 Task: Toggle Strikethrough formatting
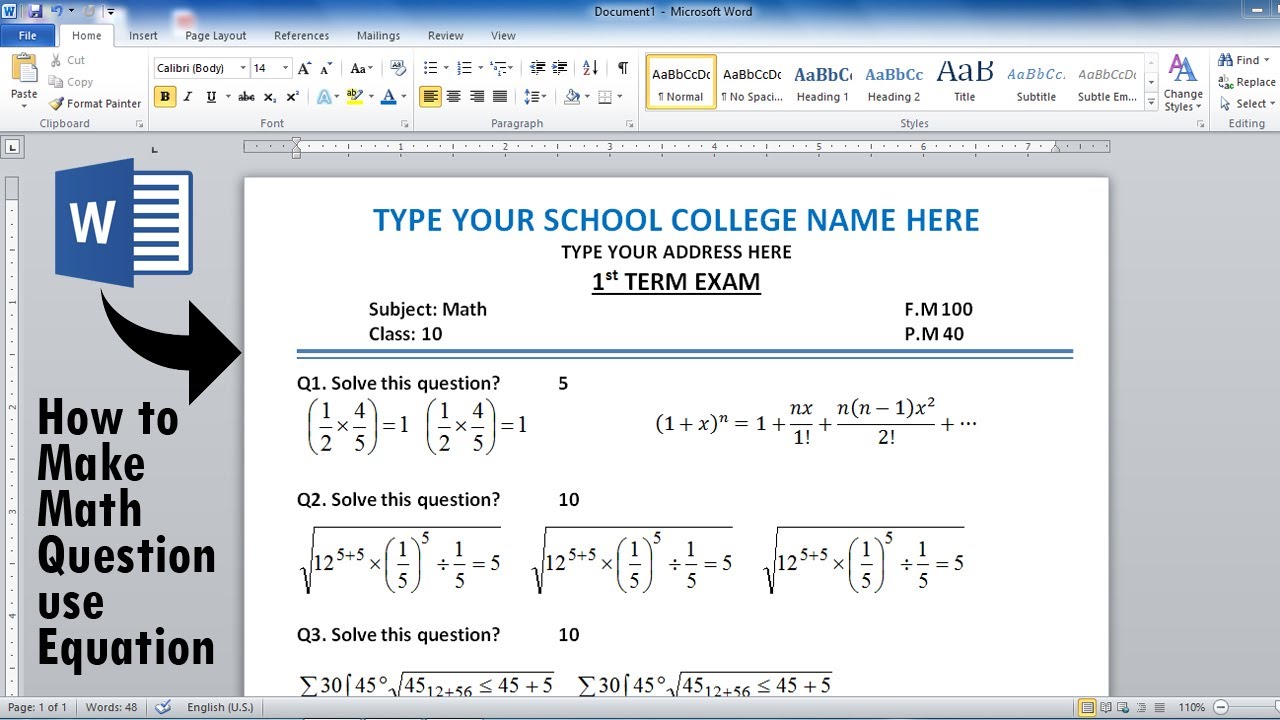[x=246, y=97]
